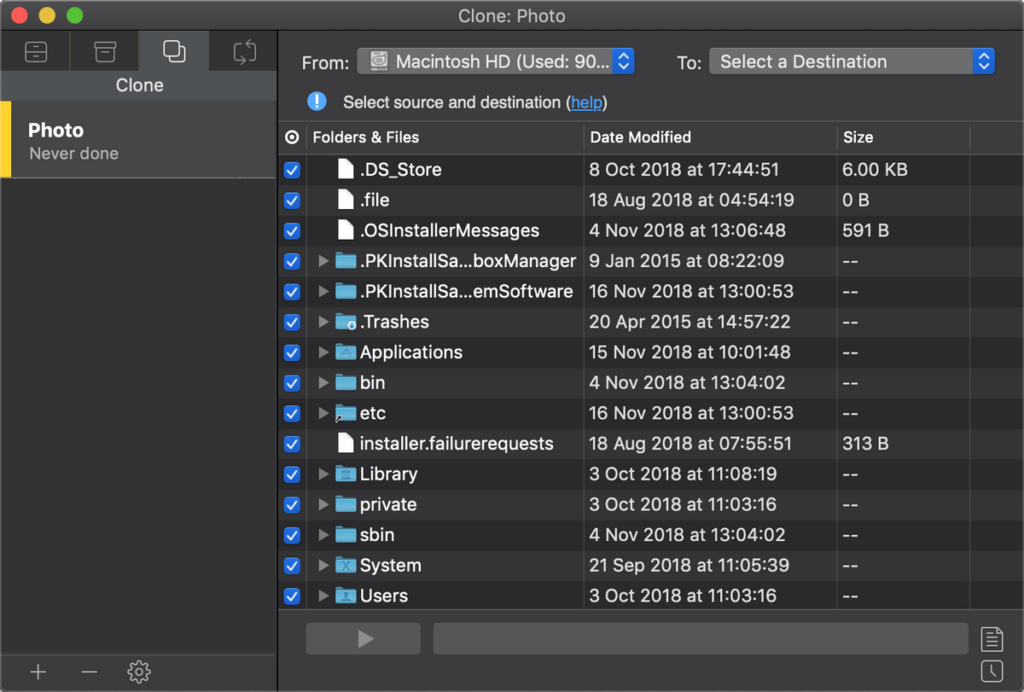The height and width of the screenshot is (692, 1024).
Task: Open the help link
Action: tap(587, 102)
